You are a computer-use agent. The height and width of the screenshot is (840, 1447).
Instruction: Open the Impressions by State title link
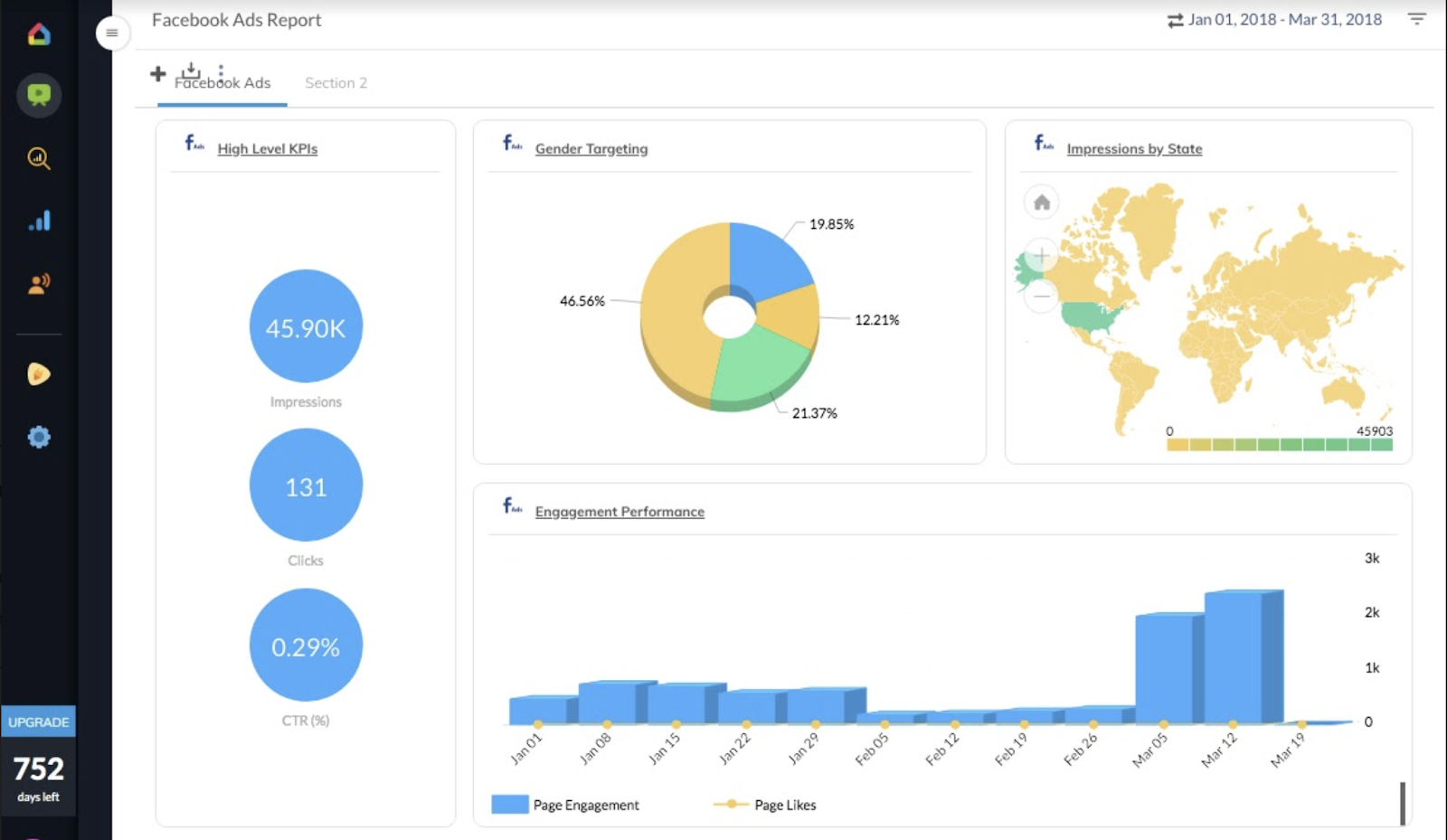tap(1134, 148)
